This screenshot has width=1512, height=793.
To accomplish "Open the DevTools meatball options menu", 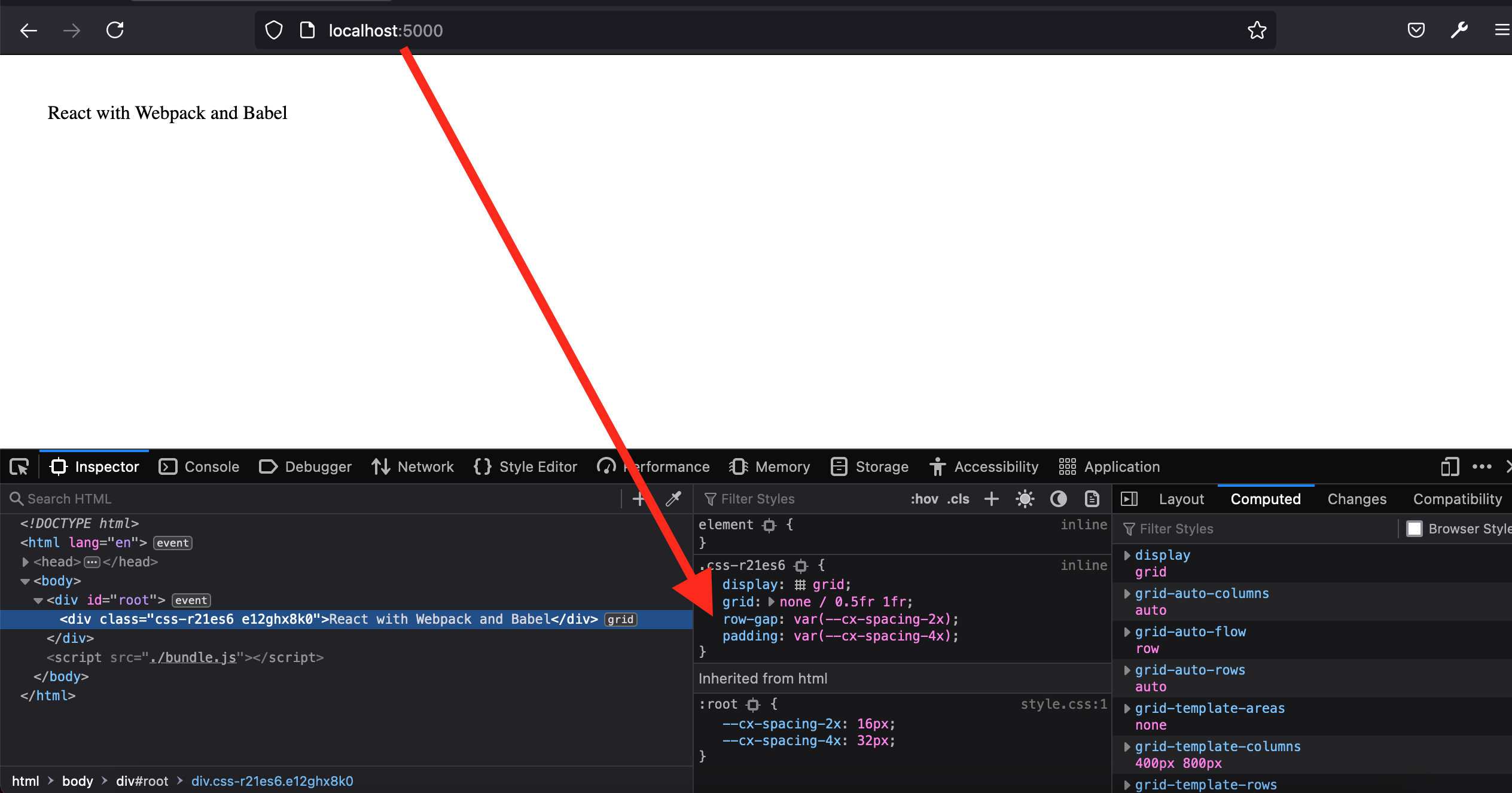I will tap(1483, 466).
